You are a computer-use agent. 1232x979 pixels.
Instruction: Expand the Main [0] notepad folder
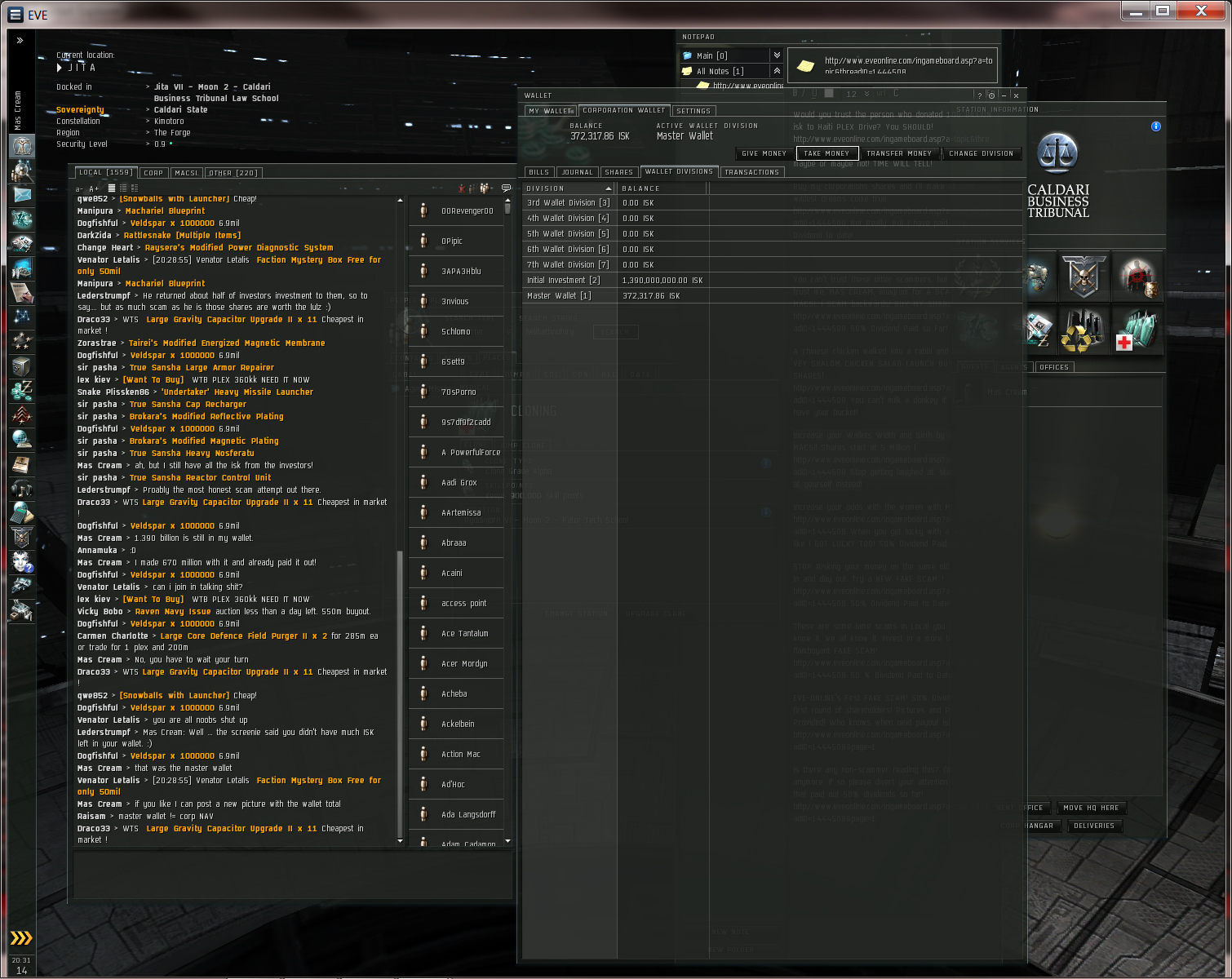tap(777, 55)
